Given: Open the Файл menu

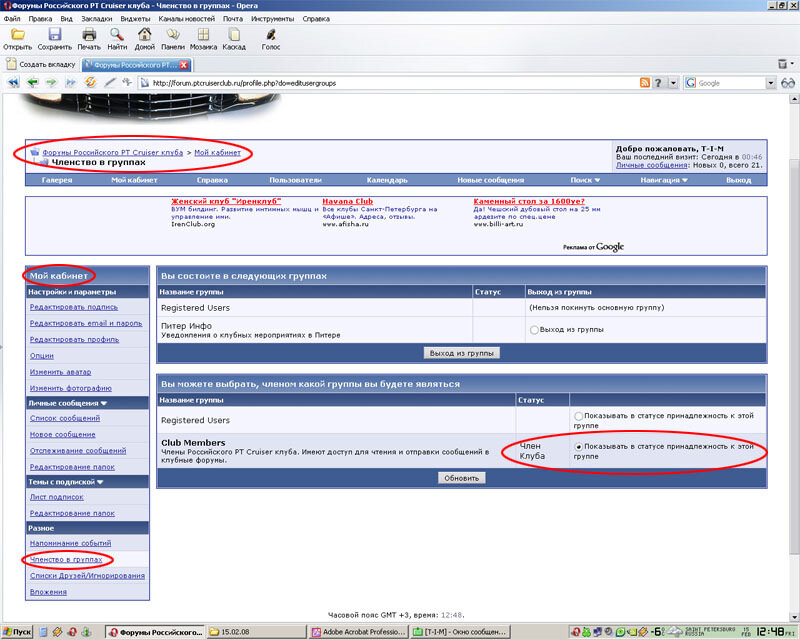Looking at the screenshot, I should [12, 19].
